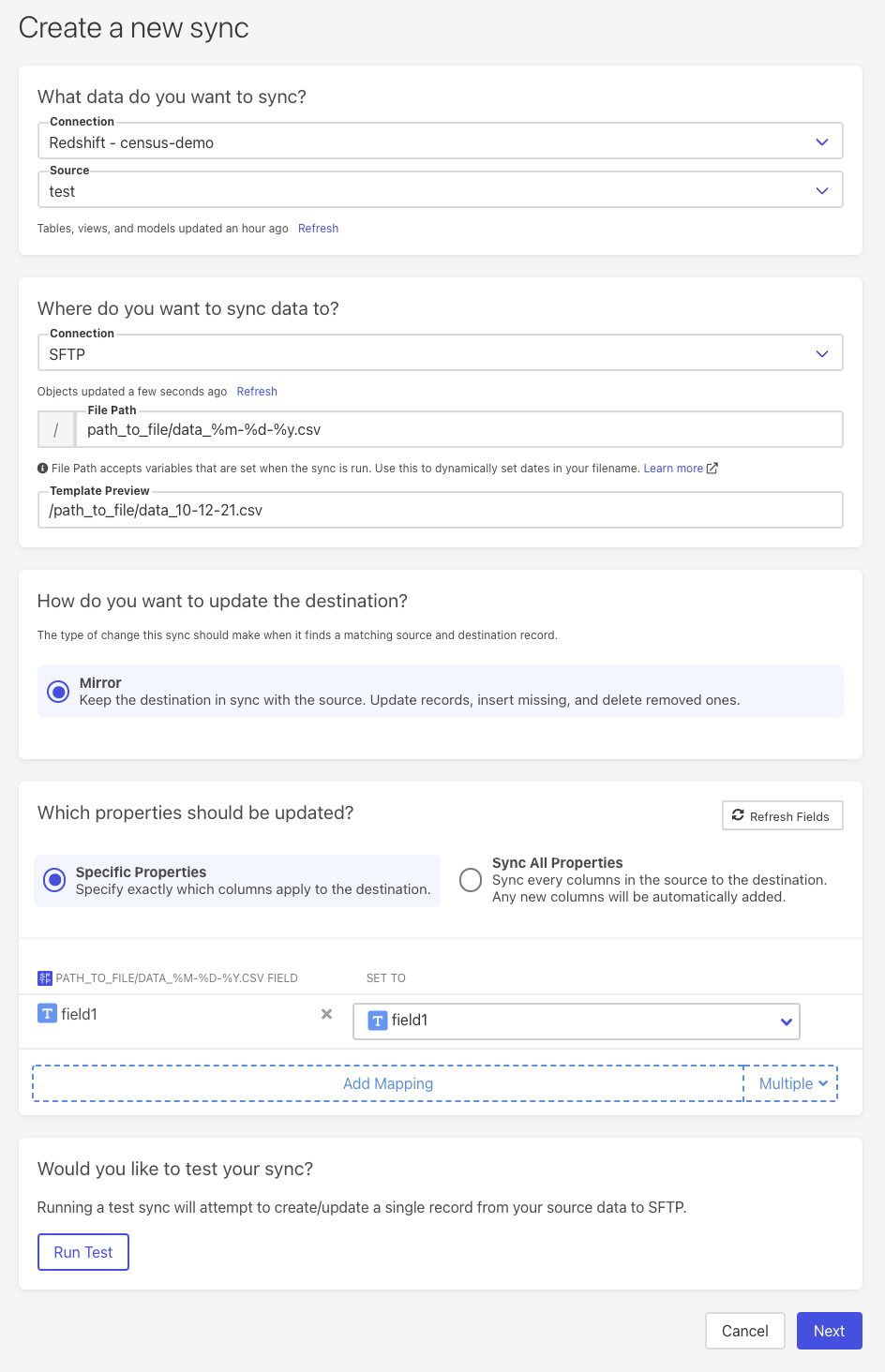Click the refresh arrows icon in Refresh Fields
Image resolution: width=885 pixels, height=1372 pixels.
738,815
